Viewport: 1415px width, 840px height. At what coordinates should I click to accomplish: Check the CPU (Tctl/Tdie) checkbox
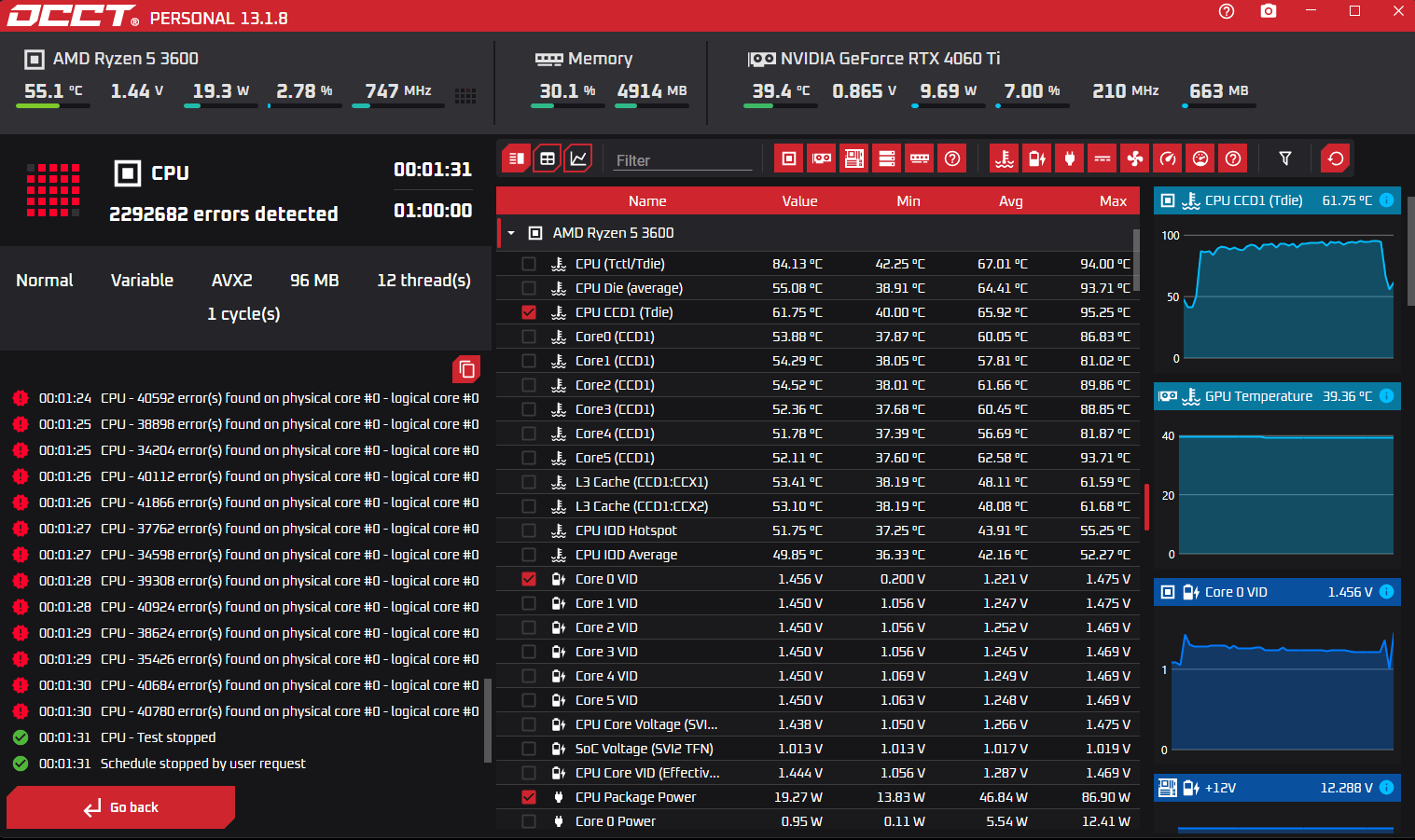529,264
